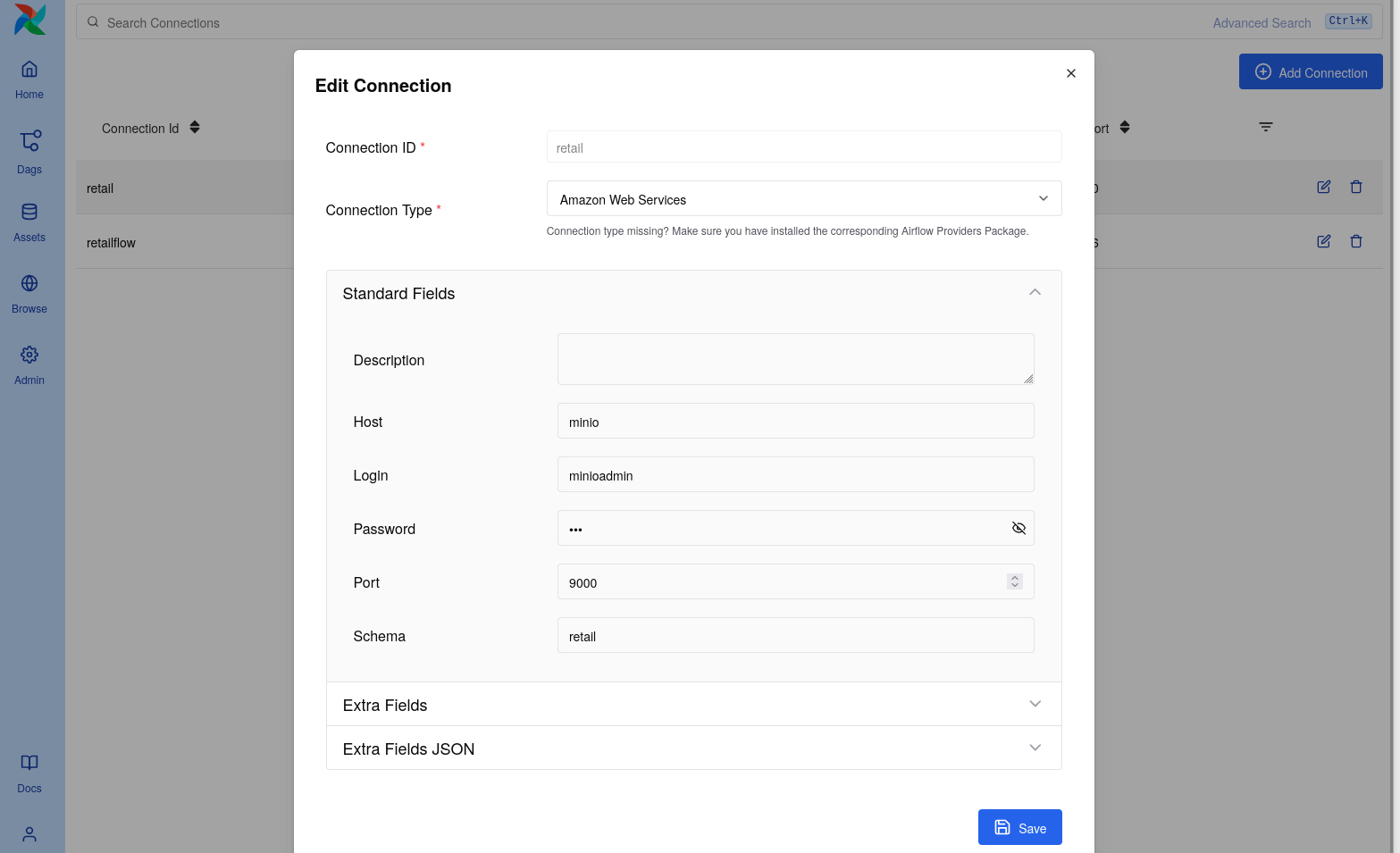Image resolution: width=1400 pixels, height=853 pixels.
Task: Expand the Extra Fields section
Action: tap(694, 705)
